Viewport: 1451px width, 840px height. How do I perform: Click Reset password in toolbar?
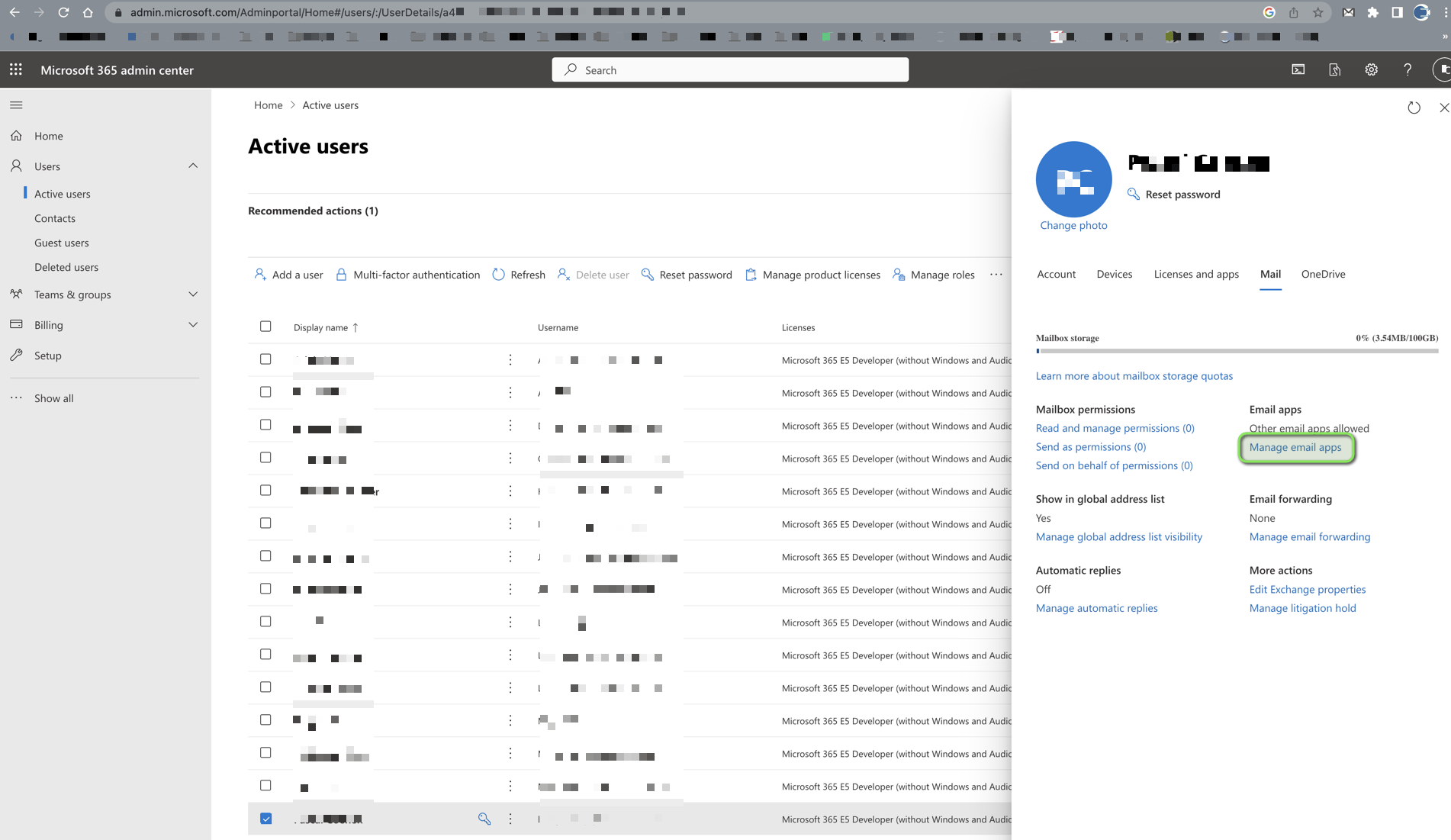[687, 275]
